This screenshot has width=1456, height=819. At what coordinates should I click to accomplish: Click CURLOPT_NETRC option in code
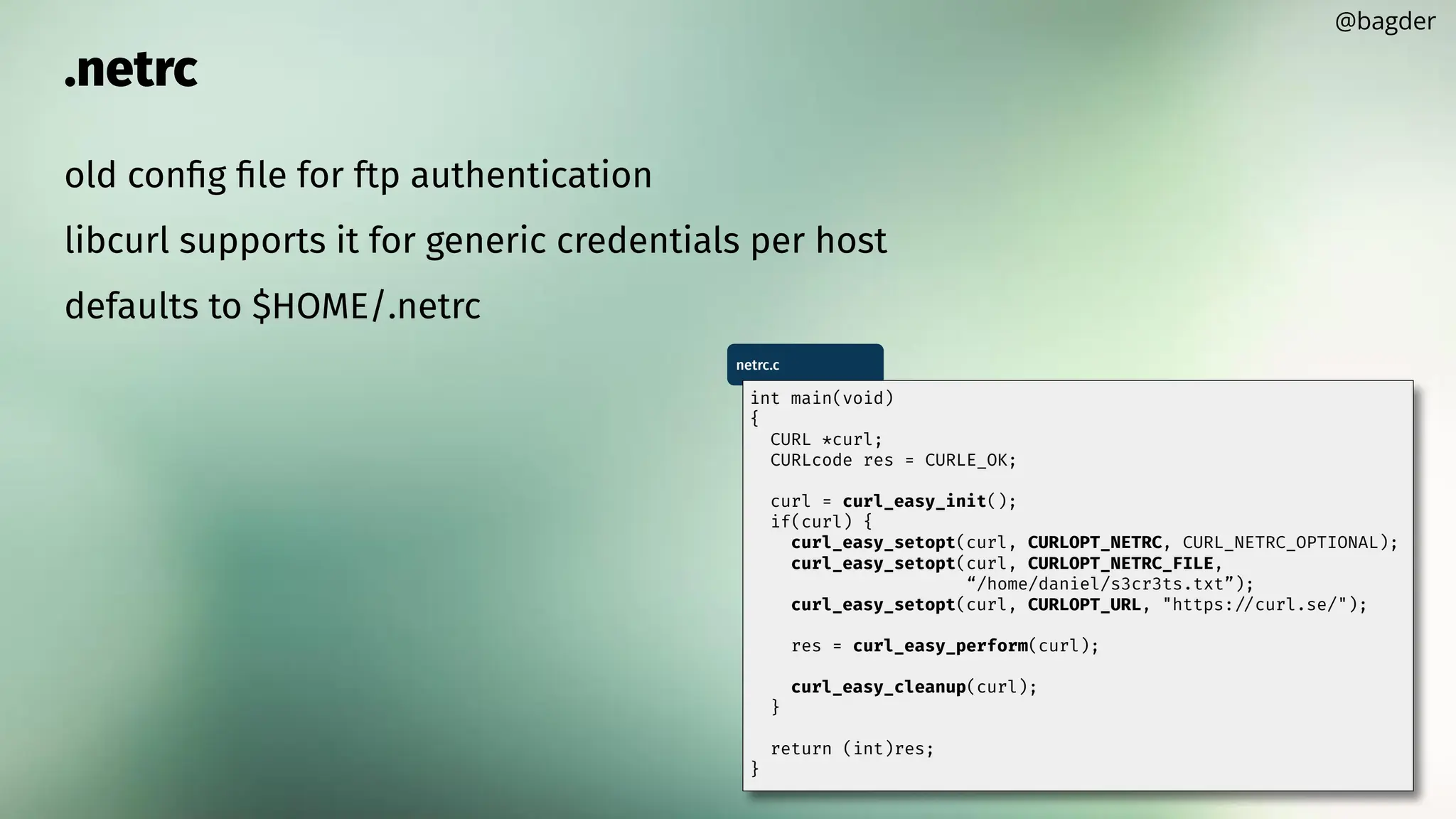(x=1095, y=542)
